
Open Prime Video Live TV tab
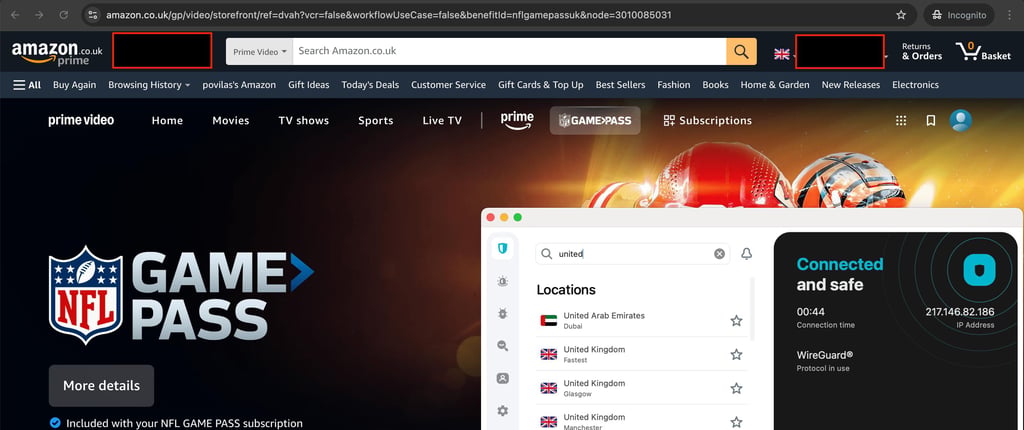click(442, 120)
